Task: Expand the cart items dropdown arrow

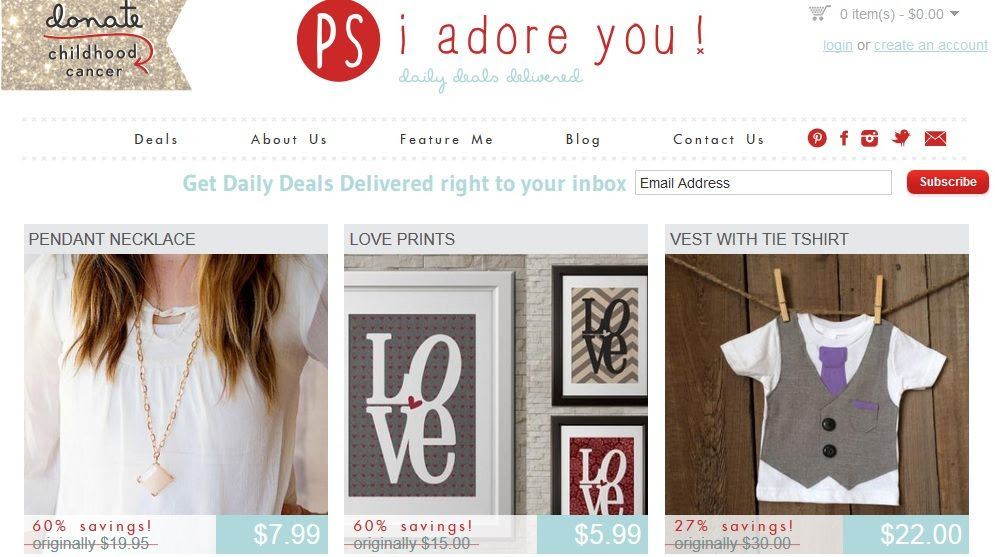Action: (x=954, y=13)
